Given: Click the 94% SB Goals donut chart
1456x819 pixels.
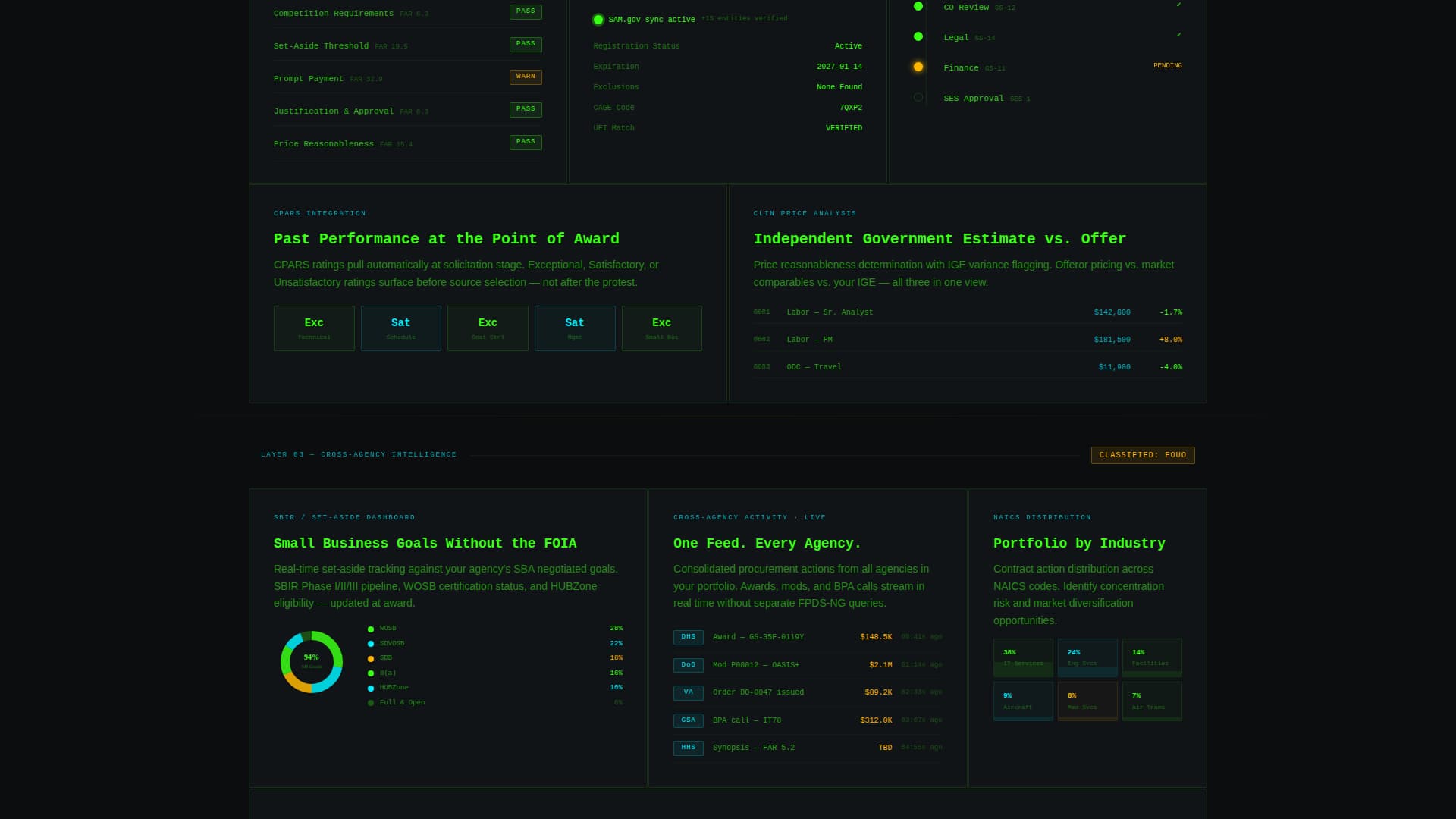Looking at the screenshot, I should point(311,661).
